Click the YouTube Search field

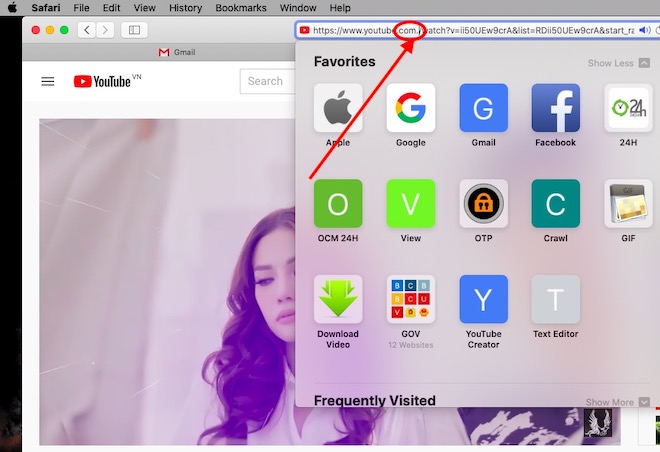pyautogui.click(x=268, y=81)
